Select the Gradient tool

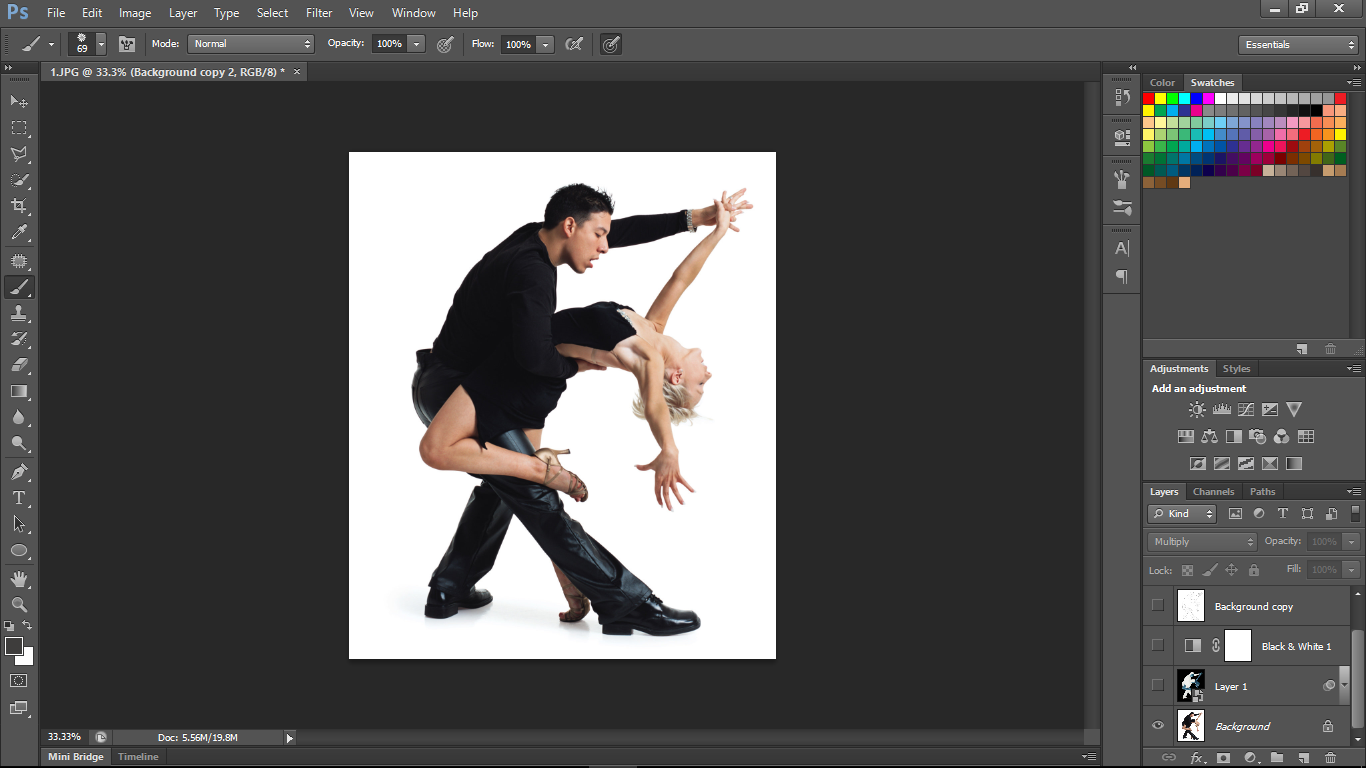19,391
